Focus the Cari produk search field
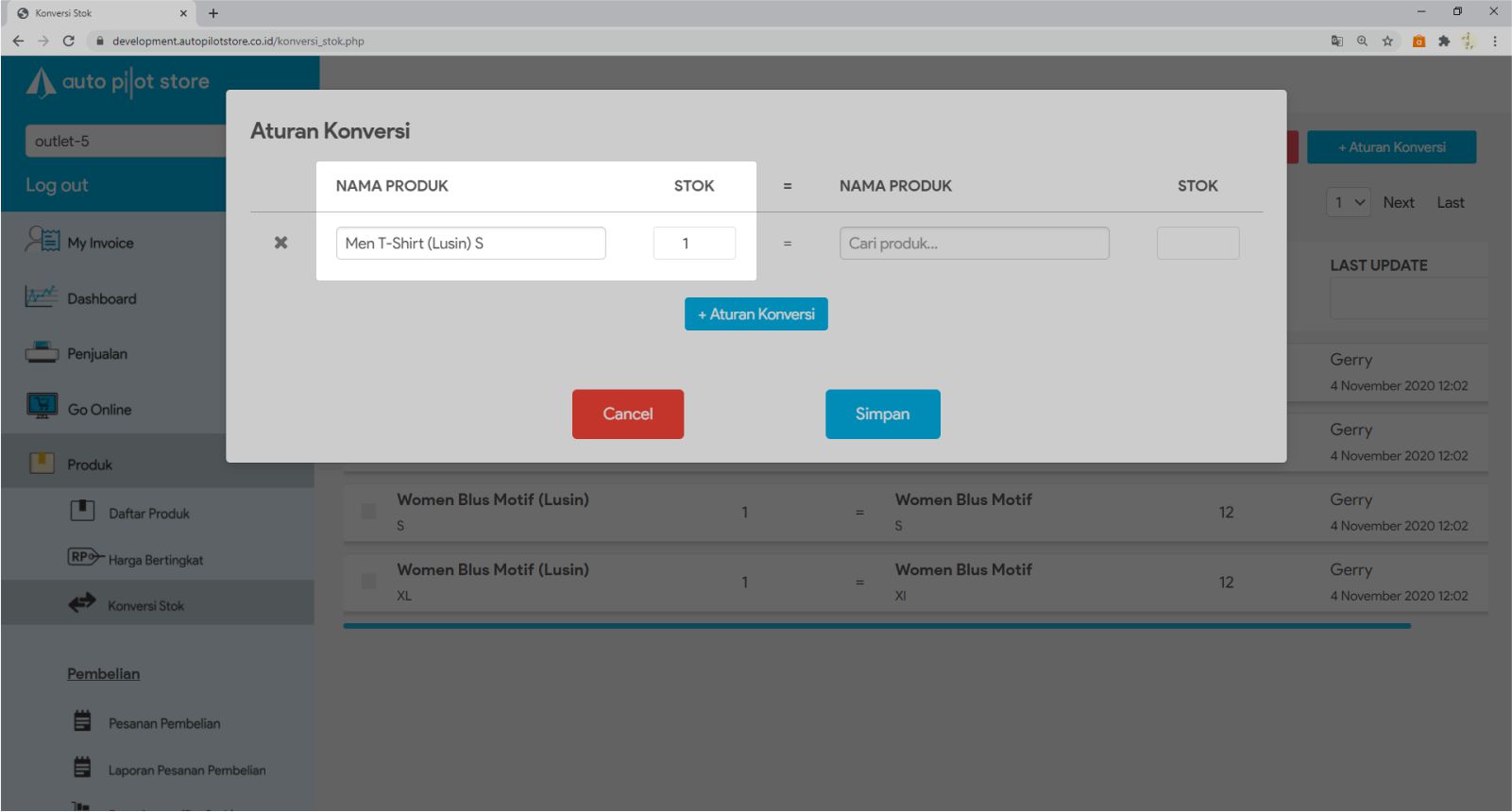This screenshot has width=1512, height=812. pos(974,243)
